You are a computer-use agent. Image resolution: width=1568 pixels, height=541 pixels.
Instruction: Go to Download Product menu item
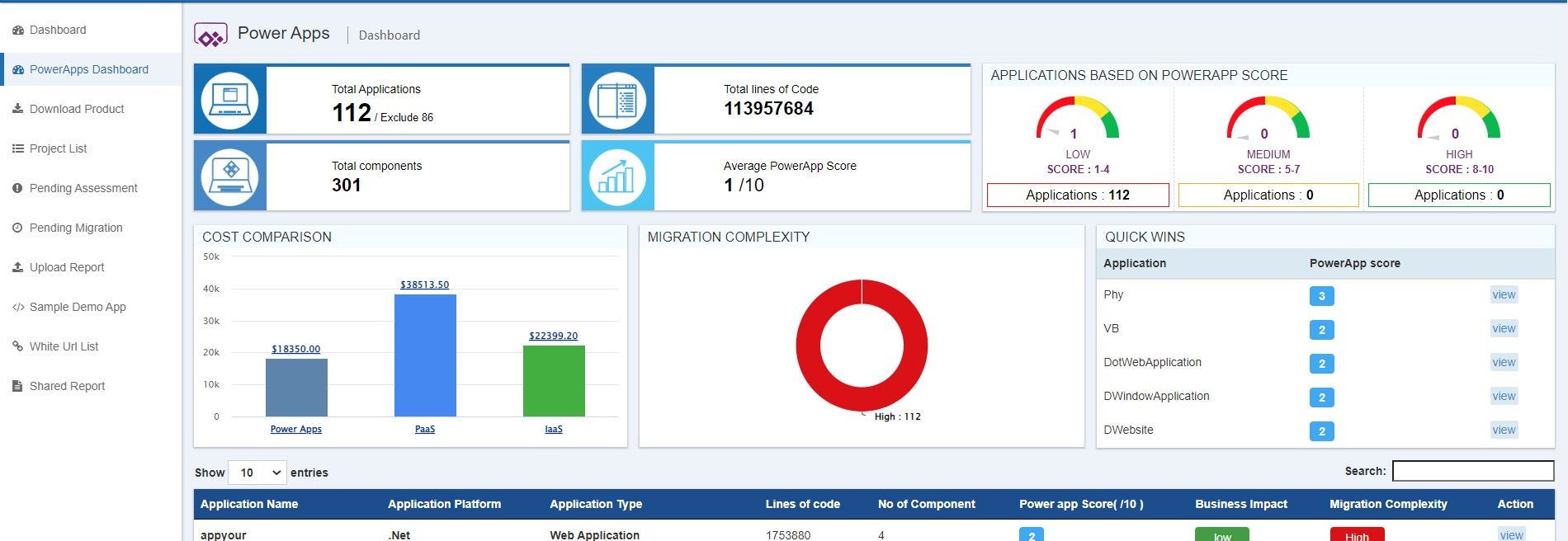click(x=77, y=109)
